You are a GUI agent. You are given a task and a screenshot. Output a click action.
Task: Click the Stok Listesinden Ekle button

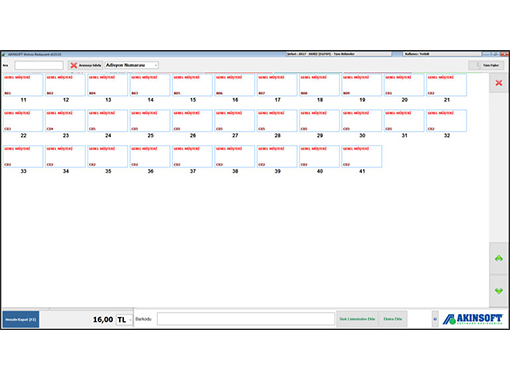357,319
